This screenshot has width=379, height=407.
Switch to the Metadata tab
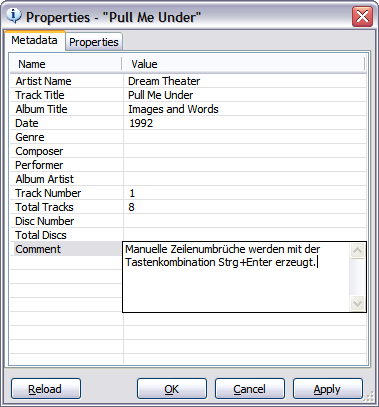(x=34, y=40)
